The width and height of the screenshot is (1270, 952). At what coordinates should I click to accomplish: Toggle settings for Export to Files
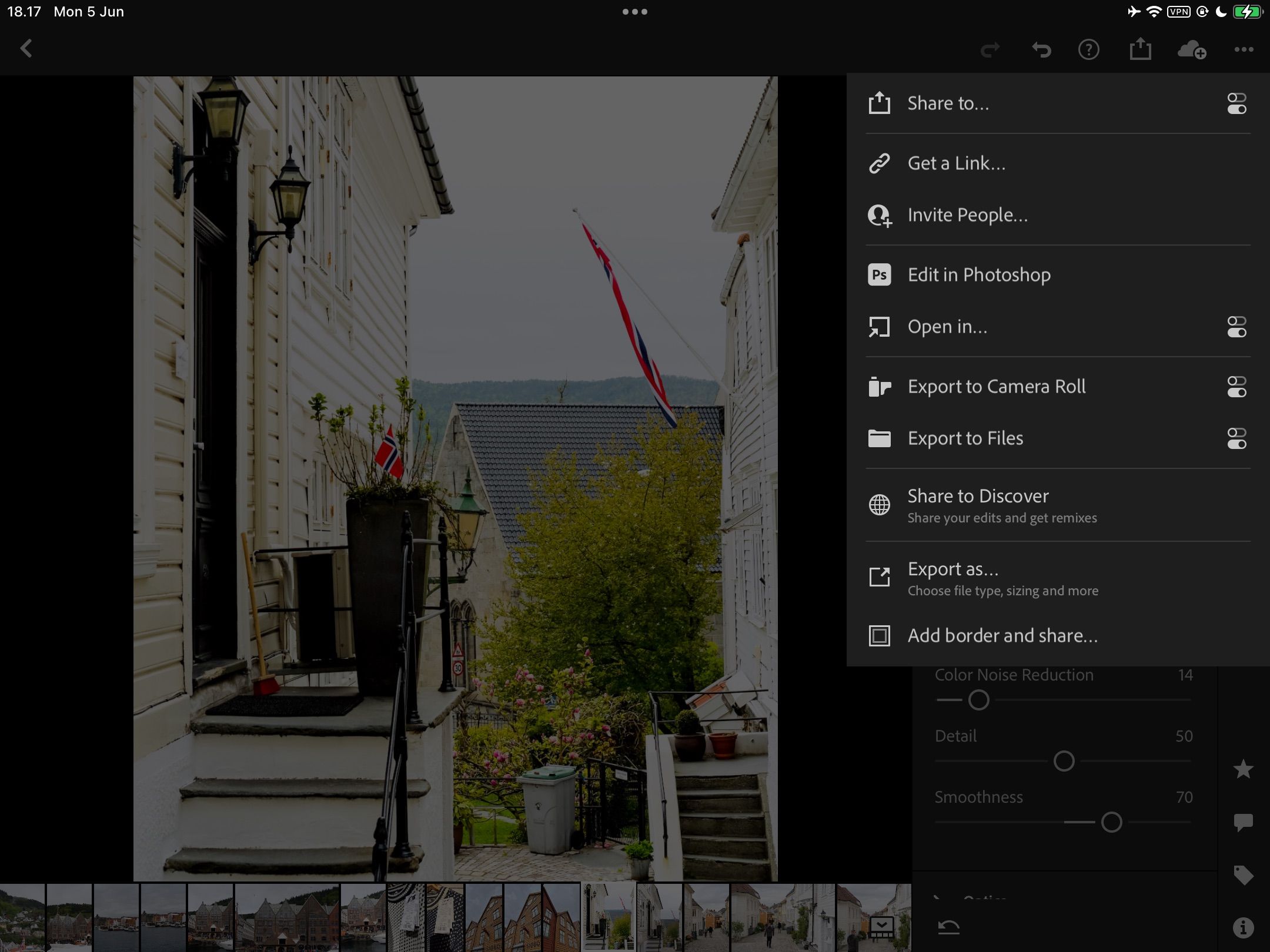click(1236, 438)
